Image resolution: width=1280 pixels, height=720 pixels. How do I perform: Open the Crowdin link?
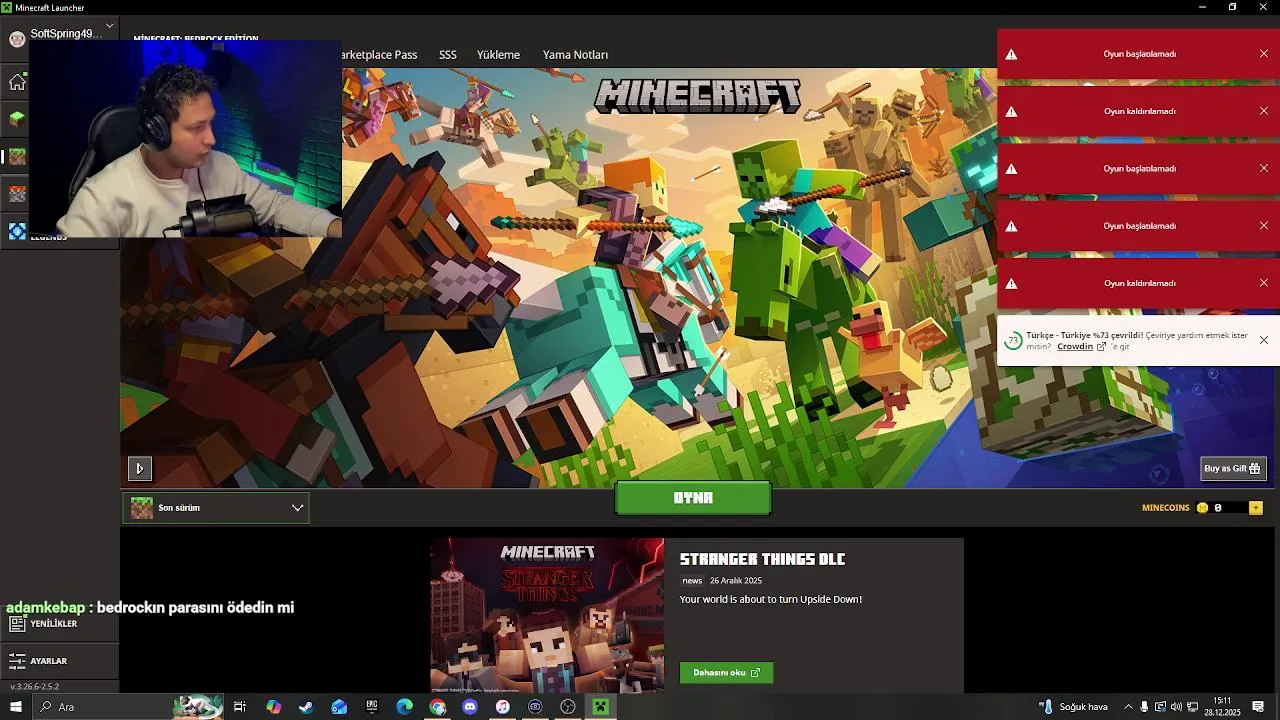pyautogui.click(x=1081, y=347)
